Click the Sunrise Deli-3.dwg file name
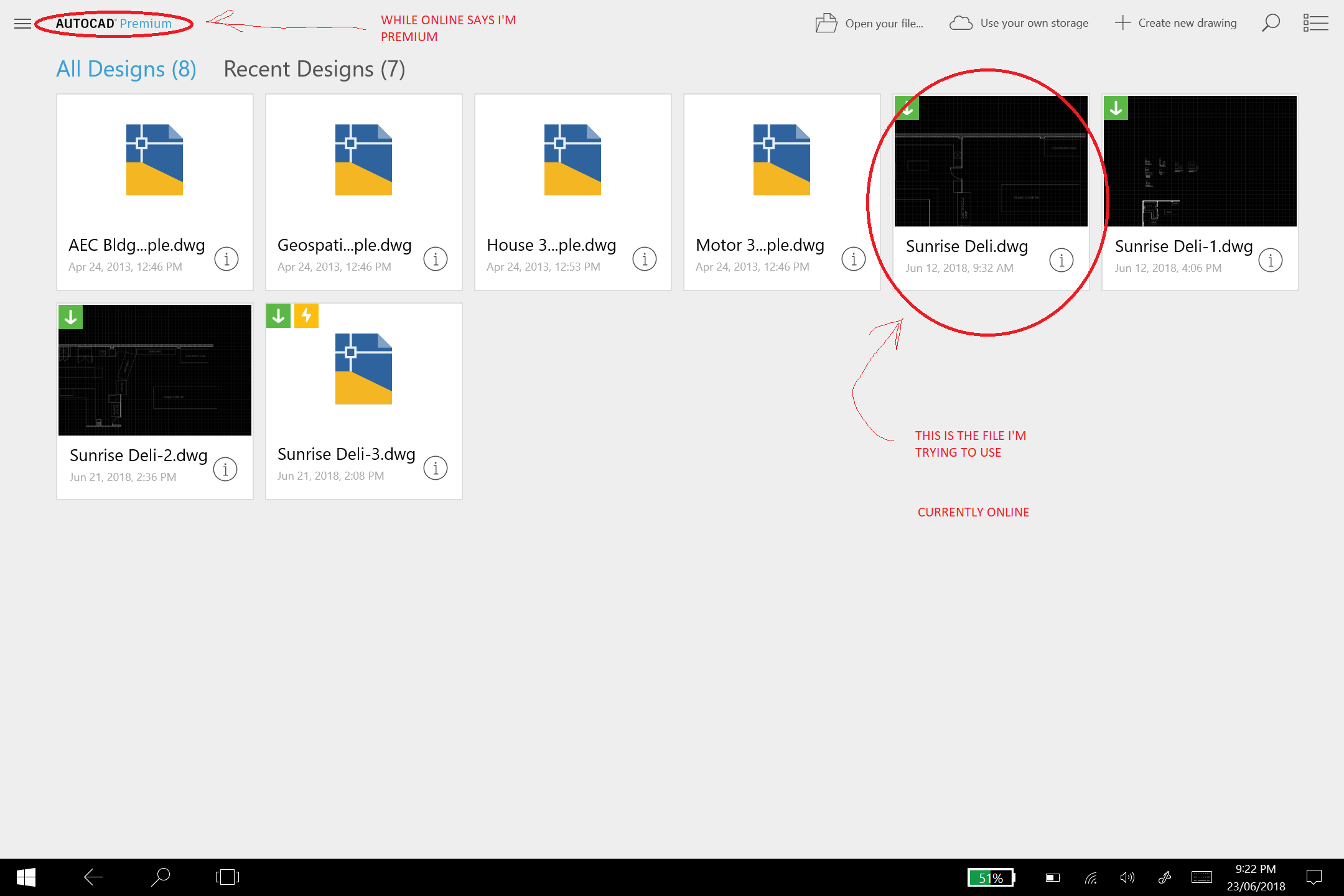This screenshot has height=896, width=1344. pos(346,454)
